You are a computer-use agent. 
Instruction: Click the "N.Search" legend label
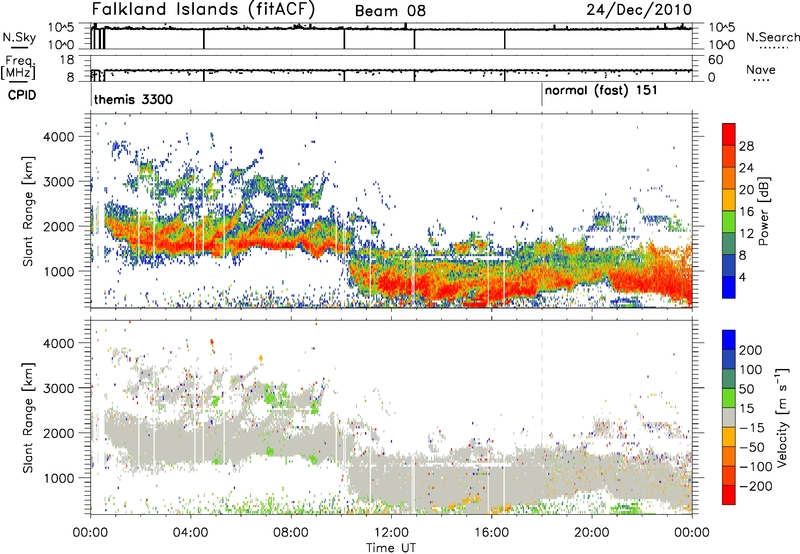pos(772,37)
